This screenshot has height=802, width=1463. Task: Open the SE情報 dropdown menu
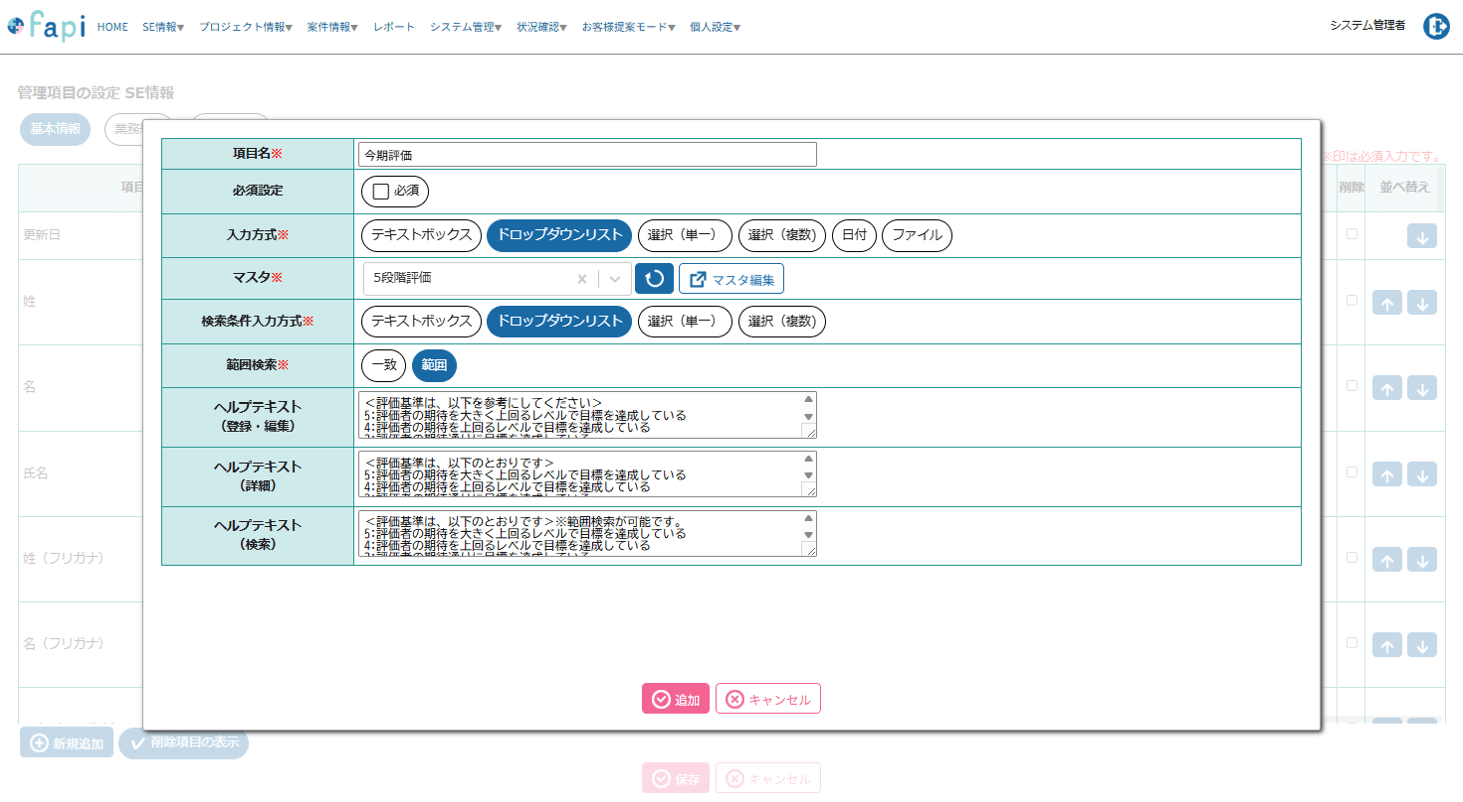click(x=163, y=27)
